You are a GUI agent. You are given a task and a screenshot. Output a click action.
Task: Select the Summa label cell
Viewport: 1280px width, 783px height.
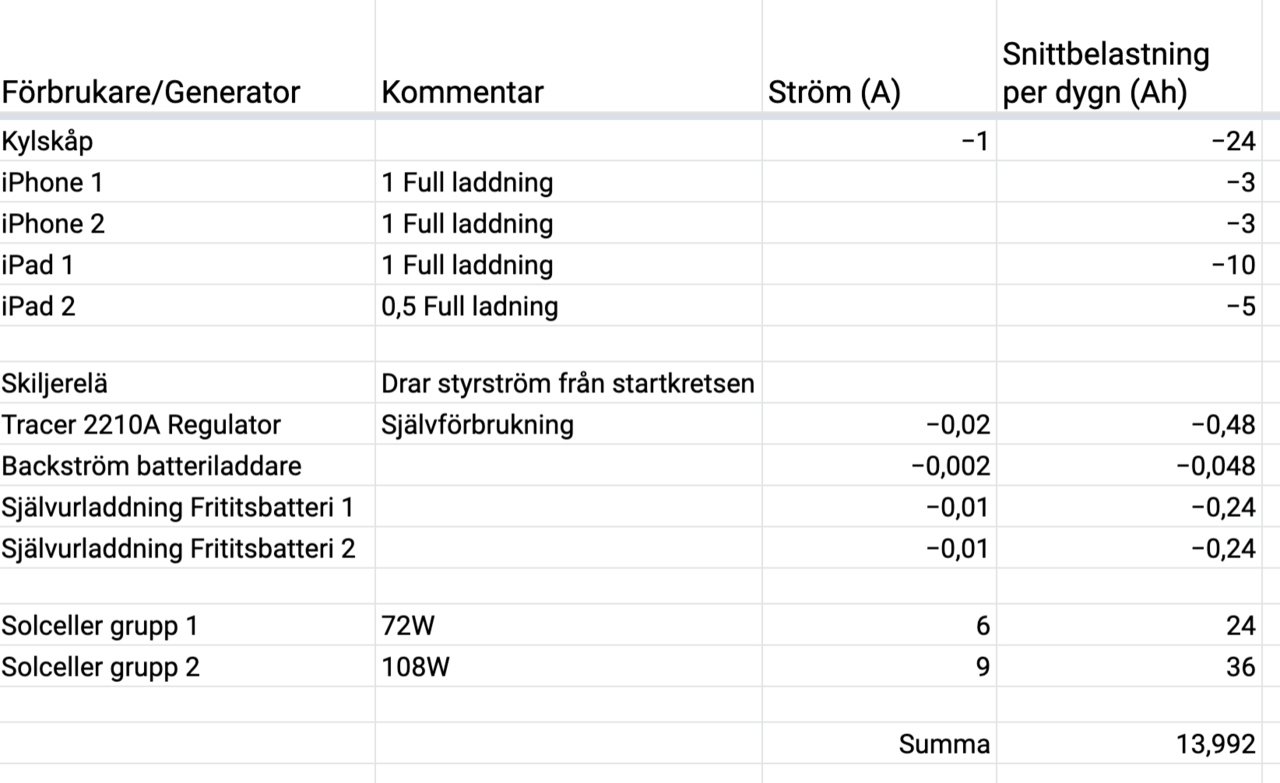(879, 744)
